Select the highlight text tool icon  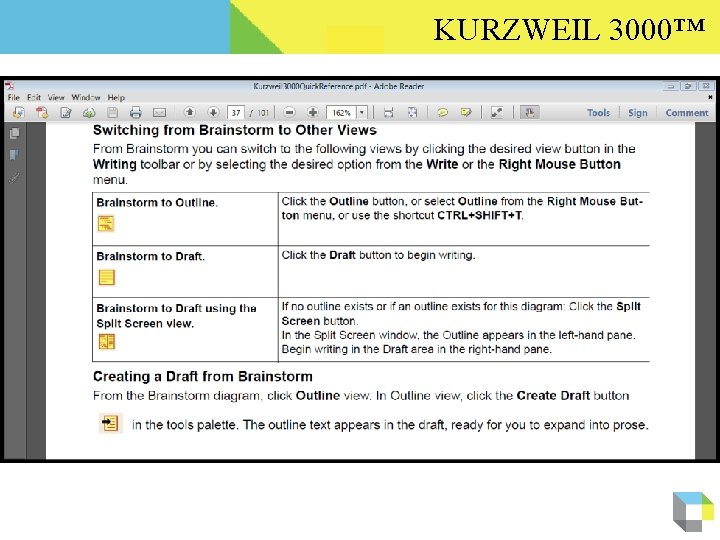click(466, 112)
